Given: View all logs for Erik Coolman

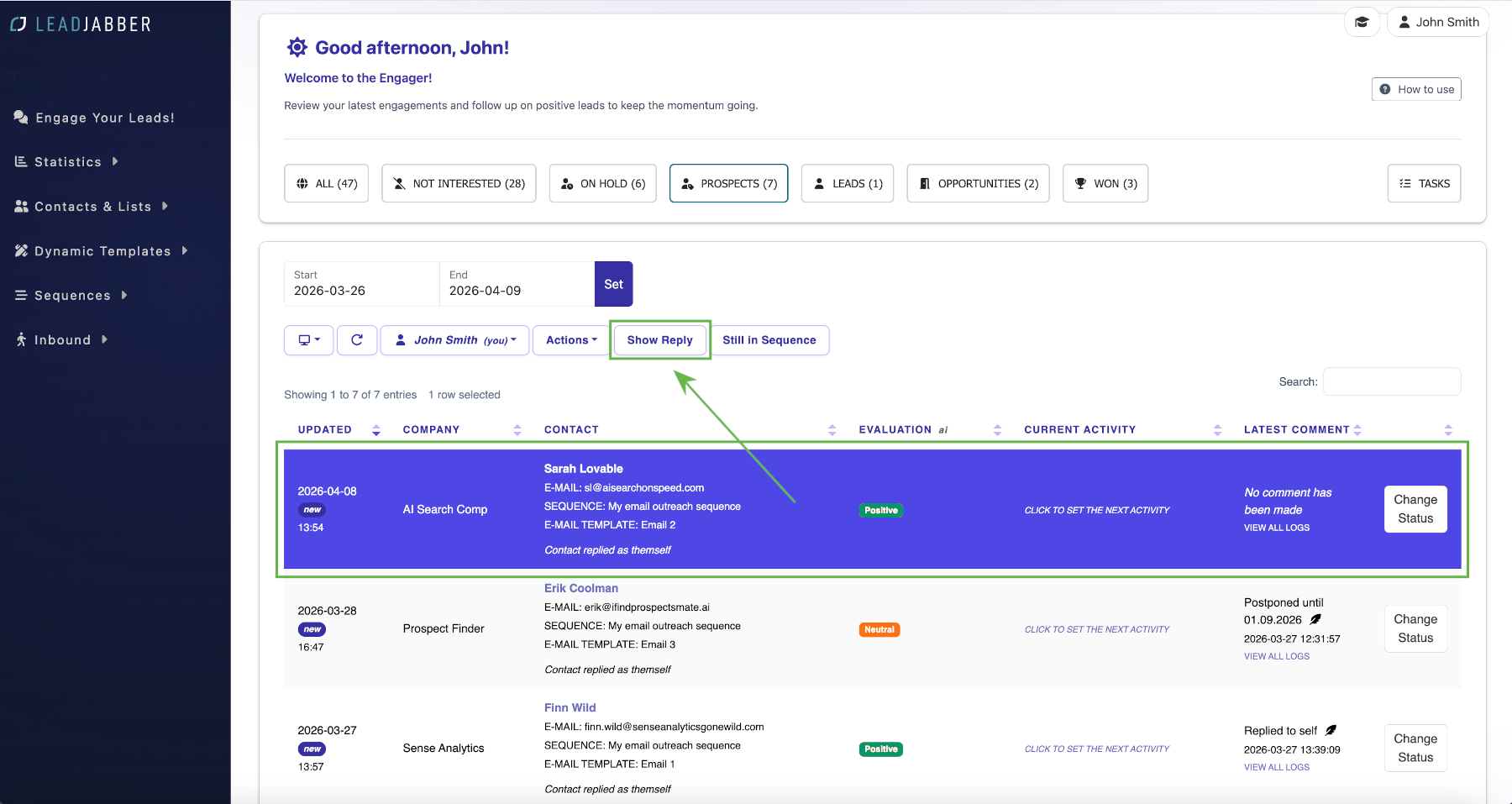Looking at the screenshot, I should coord(1277,656).
